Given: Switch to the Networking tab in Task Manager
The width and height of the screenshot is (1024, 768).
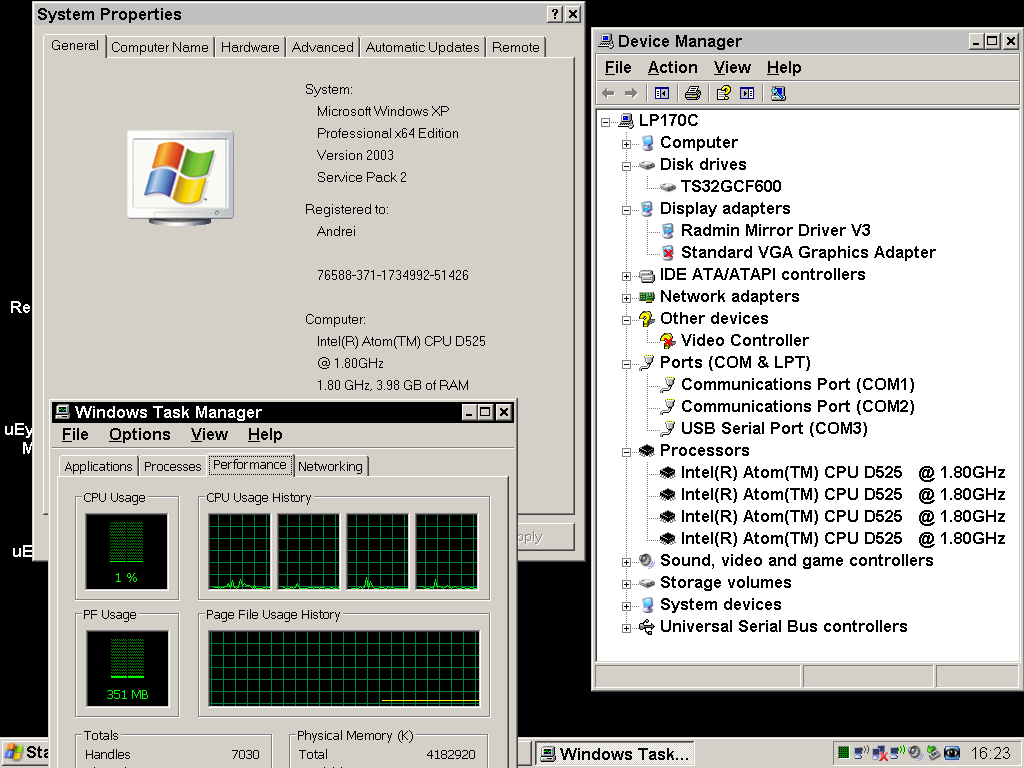Looking at the screenshot, I should coord(330,466).
